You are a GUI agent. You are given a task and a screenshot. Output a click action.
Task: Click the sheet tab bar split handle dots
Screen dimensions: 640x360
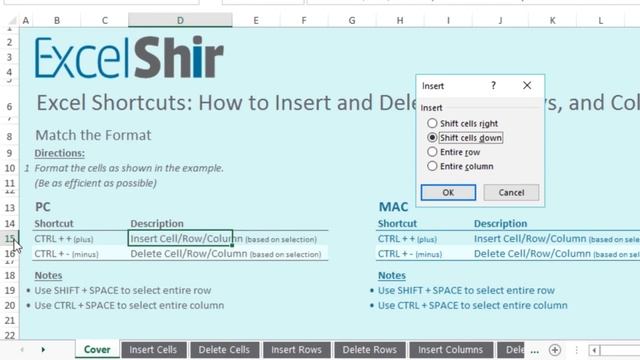coord(576,350)
